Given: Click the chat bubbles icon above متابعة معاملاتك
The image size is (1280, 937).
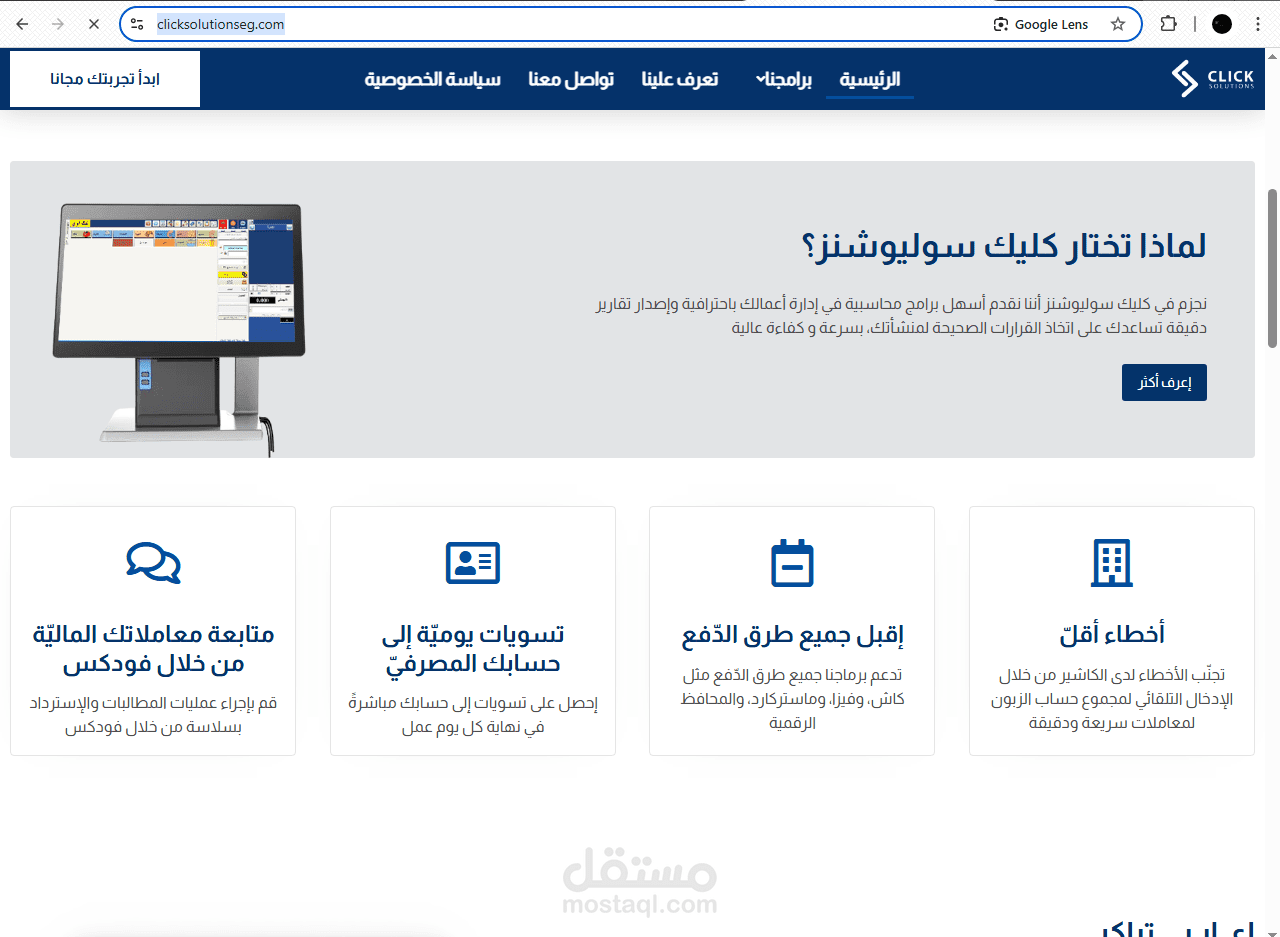Looking at the screenshot, I should pos(153,563).
